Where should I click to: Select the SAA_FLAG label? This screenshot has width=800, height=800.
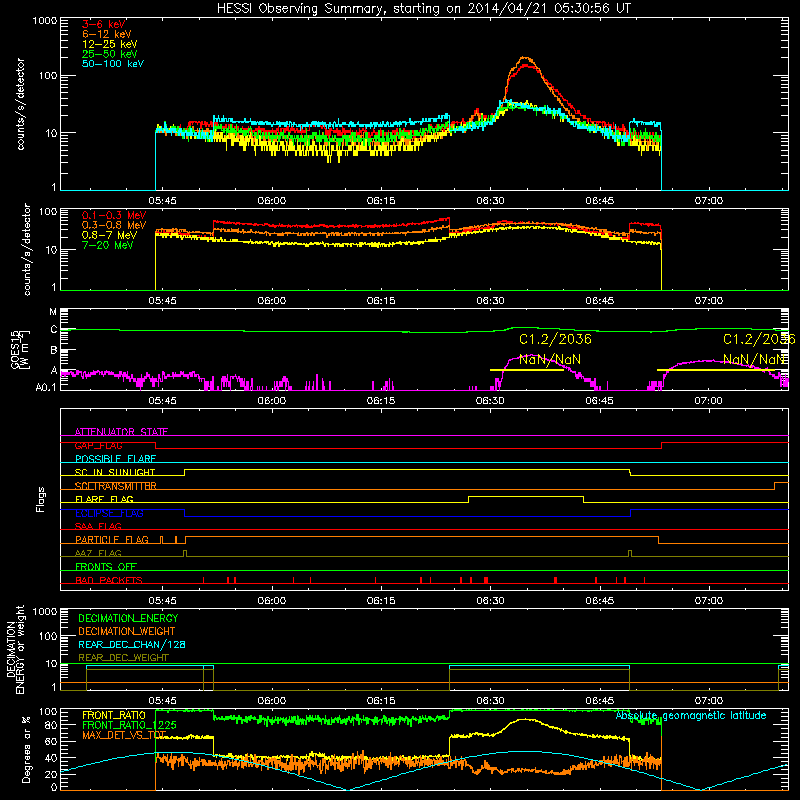[x=98, y=527]
